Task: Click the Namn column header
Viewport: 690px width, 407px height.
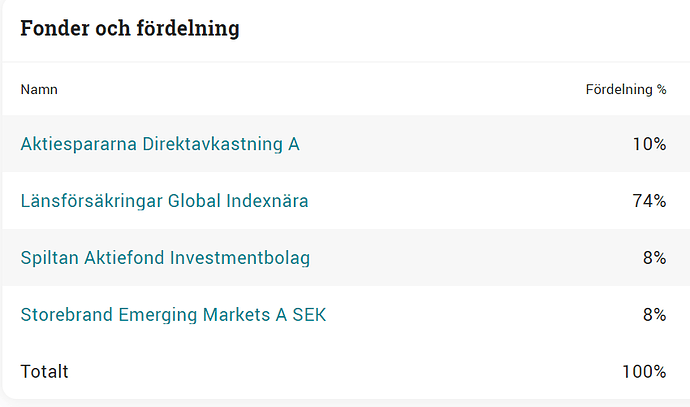Action: click(39, 89)
